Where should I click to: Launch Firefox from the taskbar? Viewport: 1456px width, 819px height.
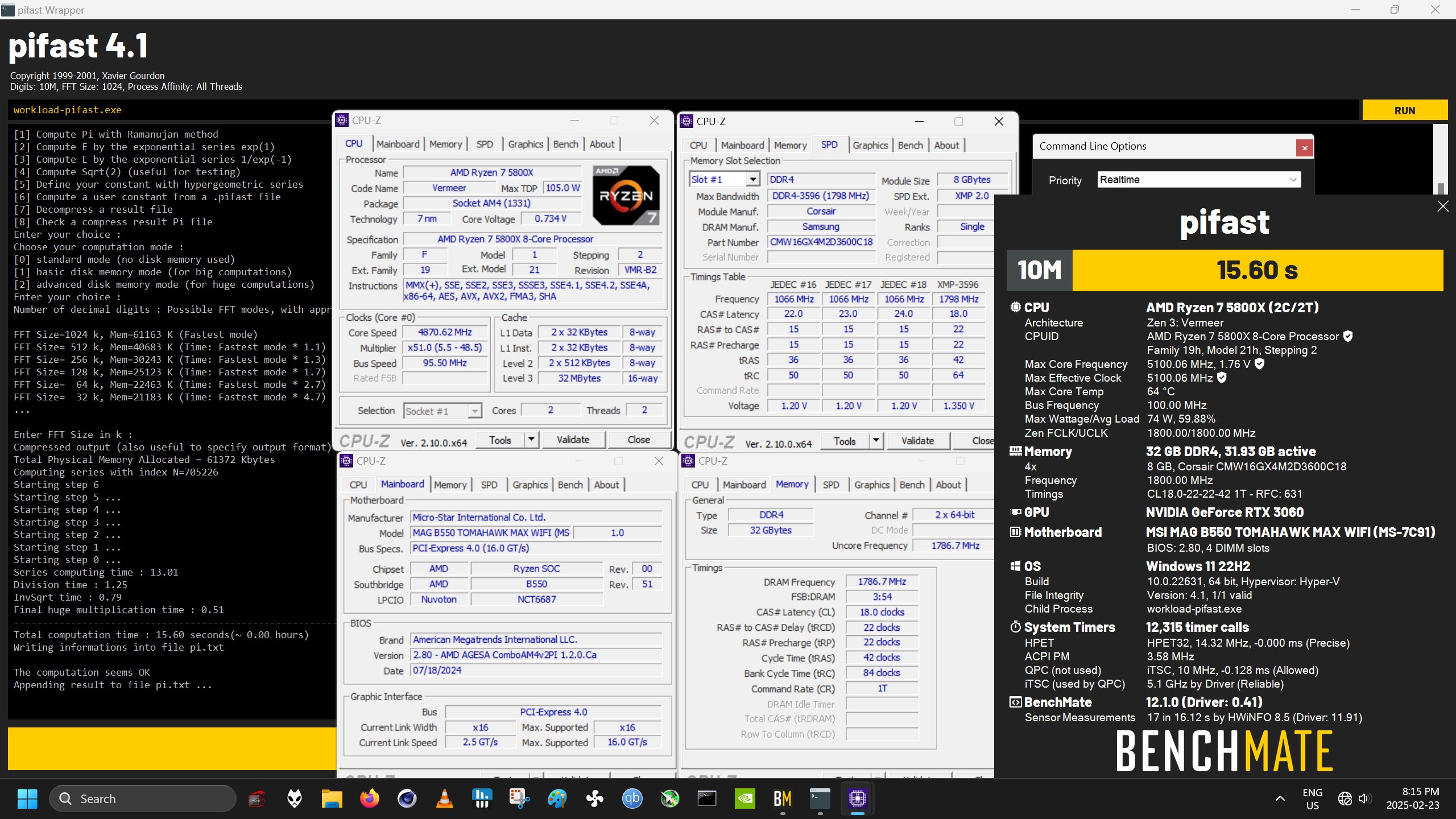370,799
